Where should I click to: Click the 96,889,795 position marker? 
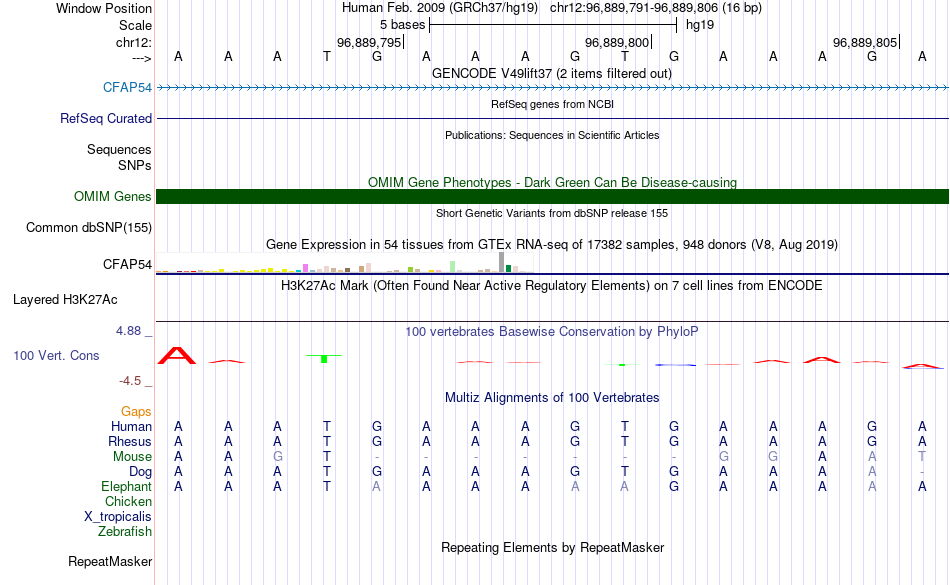pyautogui.click(x=370, y=42)
